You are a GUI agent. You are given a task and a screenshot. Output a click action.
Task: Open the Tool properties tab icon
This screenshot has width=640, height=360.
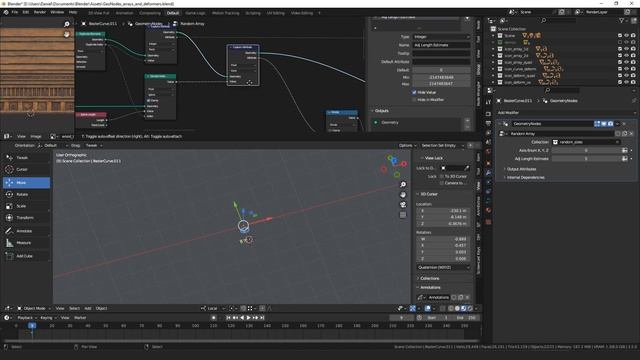click(488, 102)
